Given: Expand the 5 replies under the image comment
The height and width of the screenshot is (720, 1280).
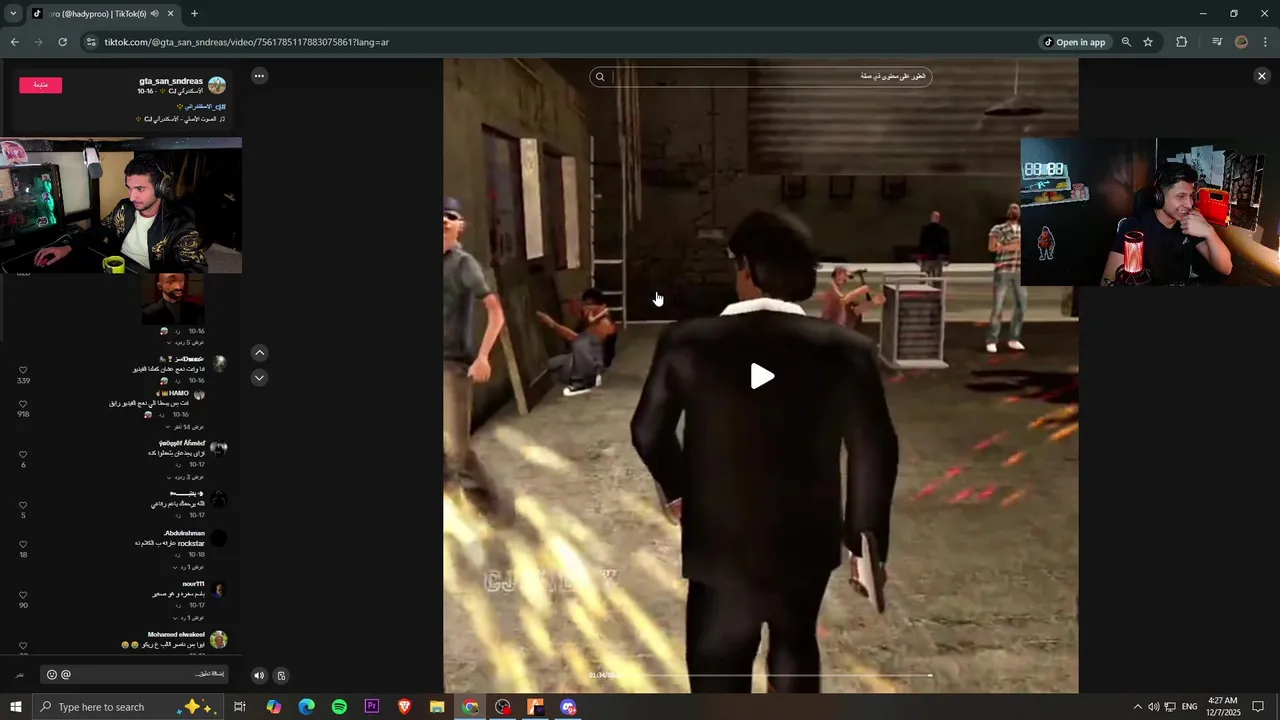Looking at the screenshot, I should [185, 342].
